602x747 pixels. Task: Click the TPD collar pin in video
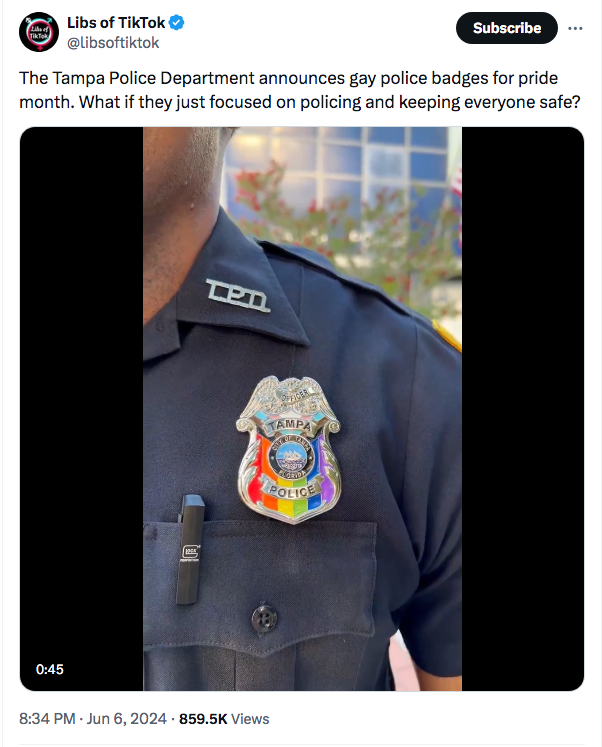pyautogui.click(x=238, y=295)
